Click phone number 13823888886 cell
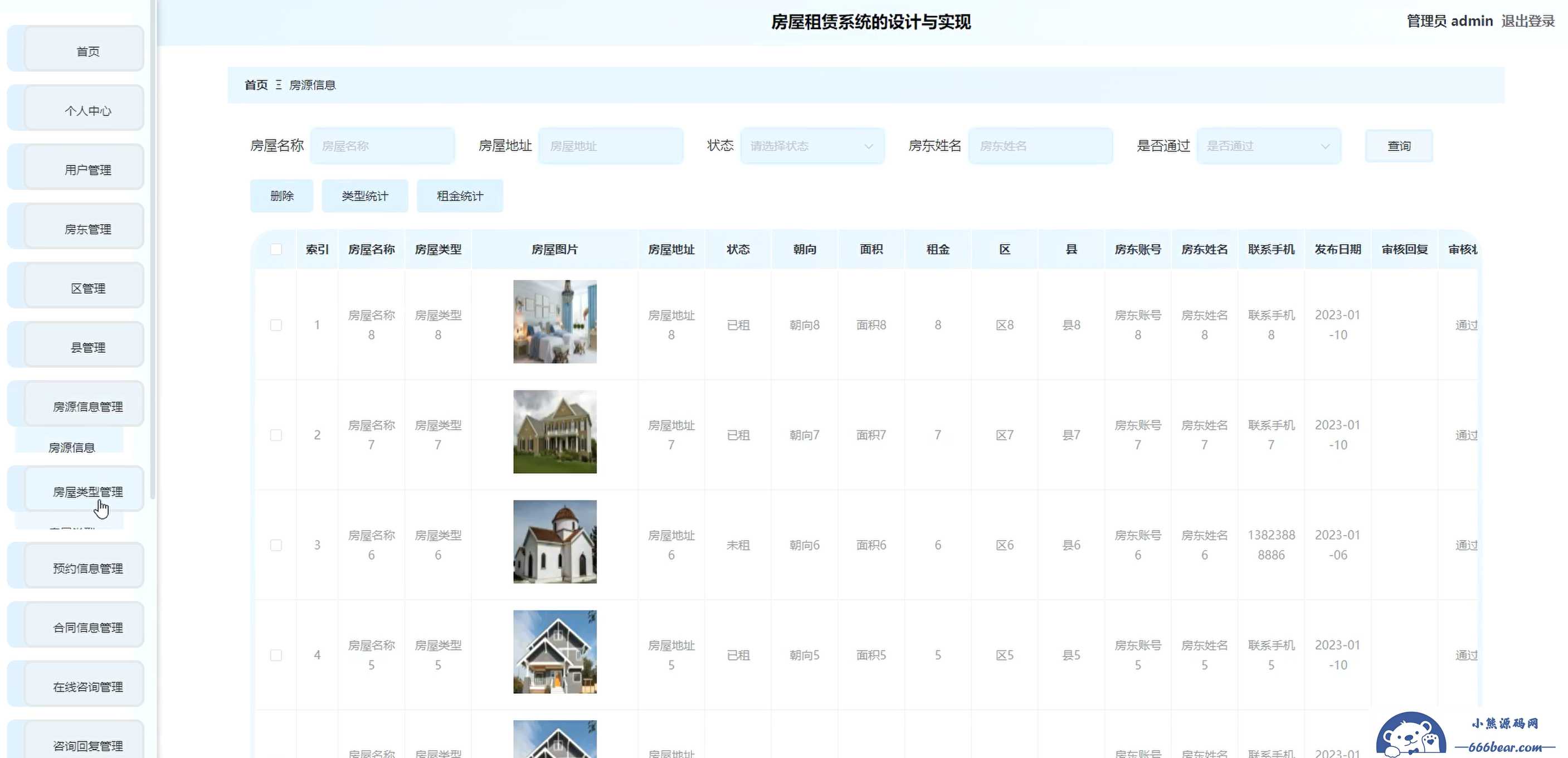Viewport: 1568px width, 758px height. [1271, 545]
